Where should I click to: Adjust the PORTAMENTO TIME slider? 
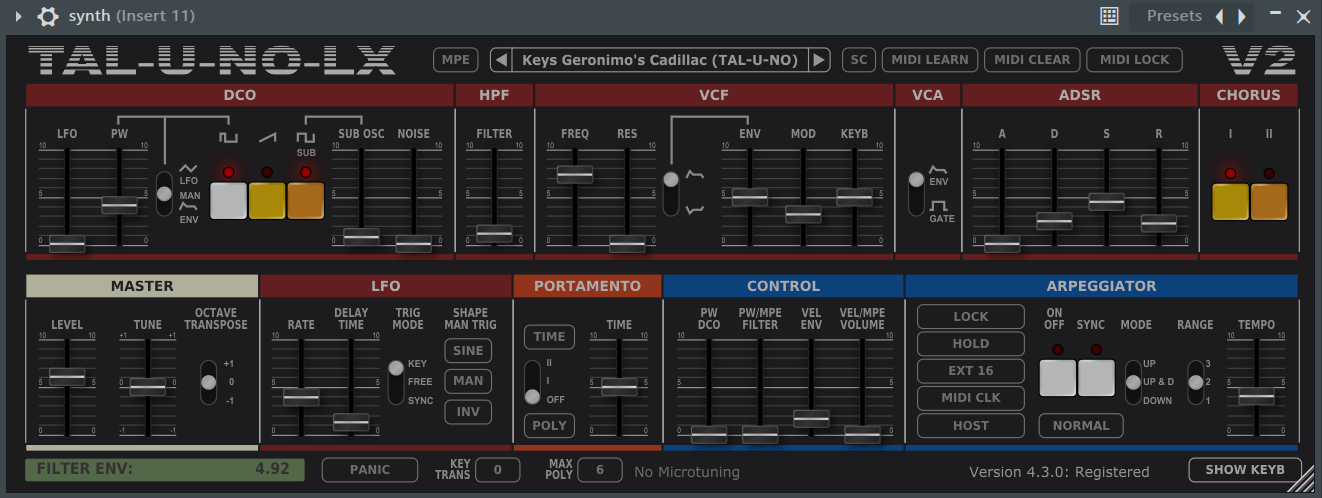click(x=619, y=386)
